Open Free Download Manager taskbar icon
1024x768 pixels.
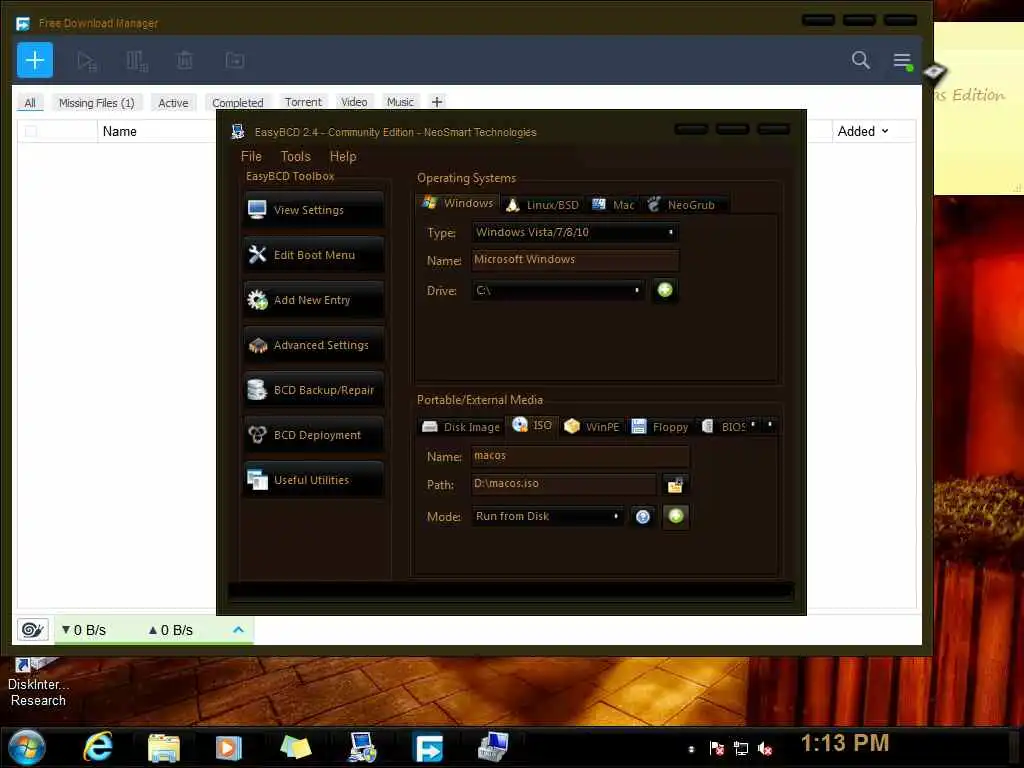tap(429, 748)
